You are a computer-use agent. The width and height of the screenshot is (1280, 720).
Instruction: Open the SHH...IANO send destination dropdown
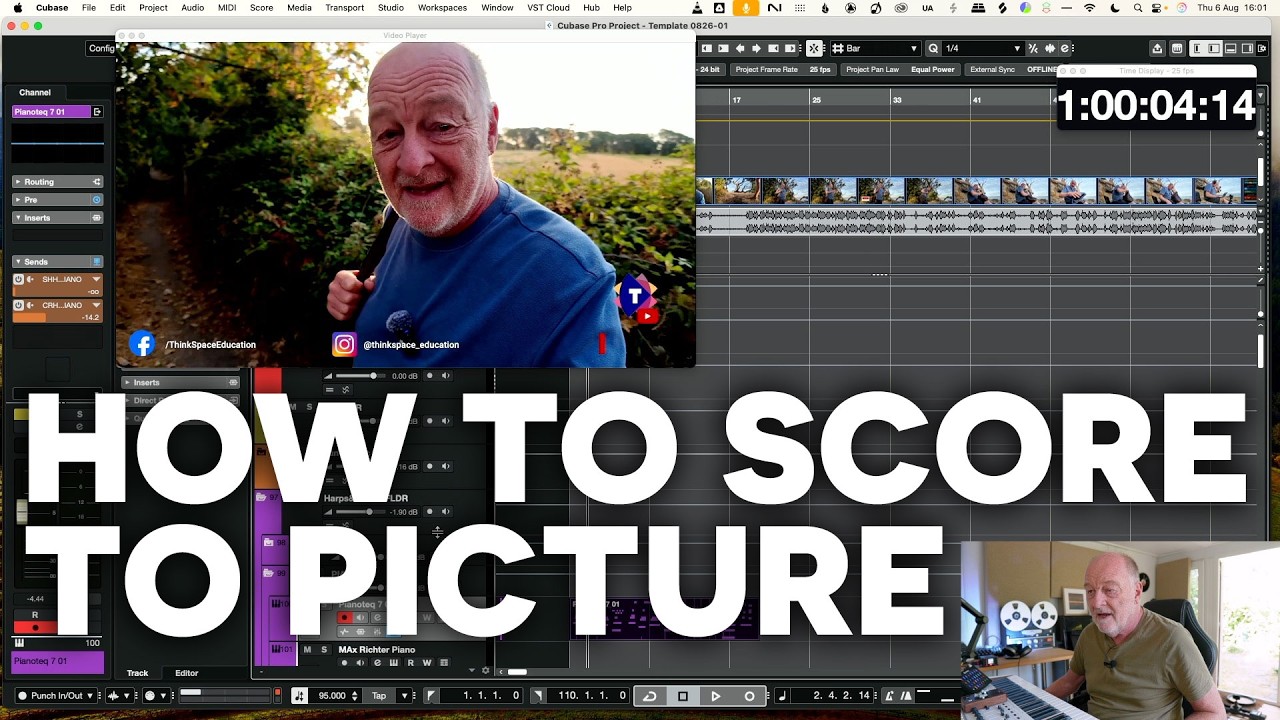pyautogui.click(x=96, y=280)
